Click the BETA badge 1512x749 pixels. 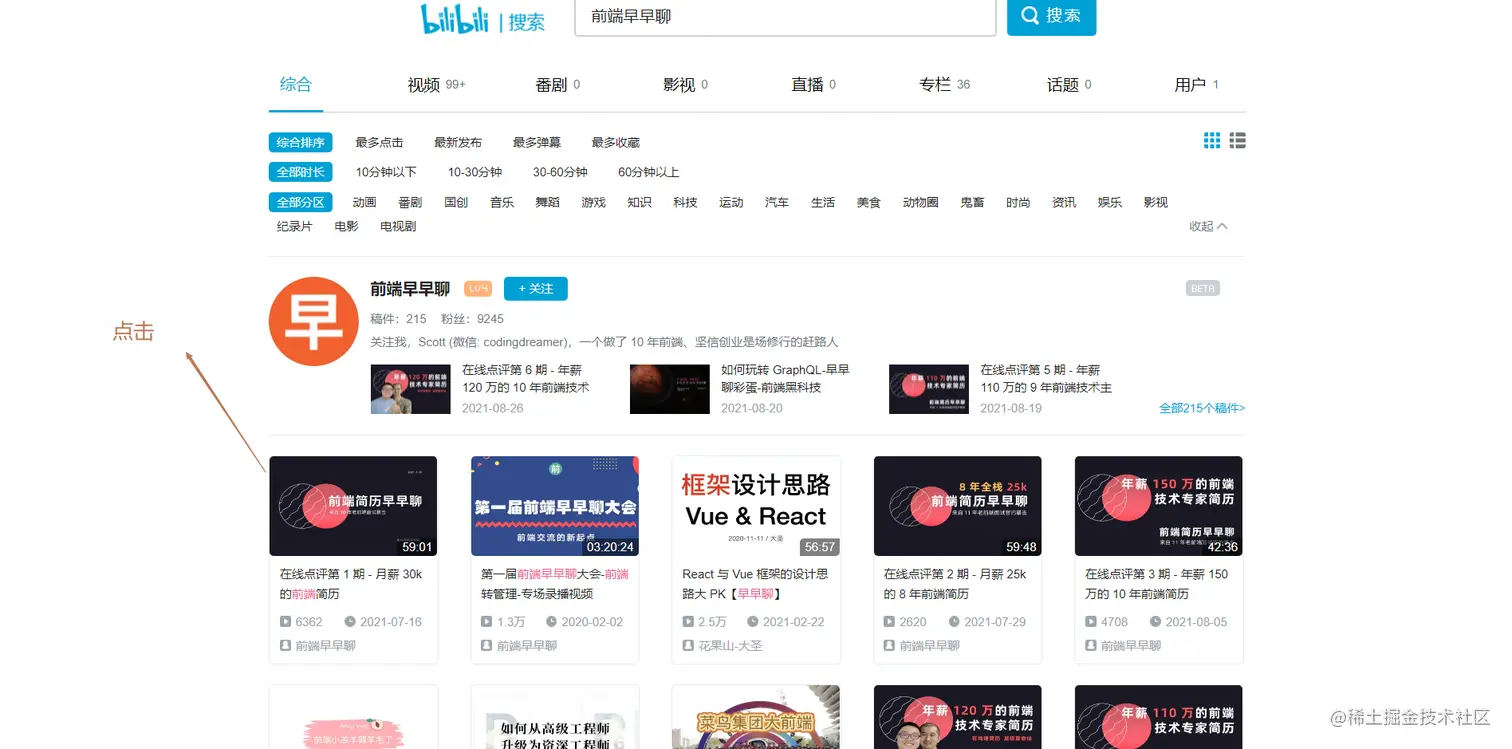point(1203,289)
